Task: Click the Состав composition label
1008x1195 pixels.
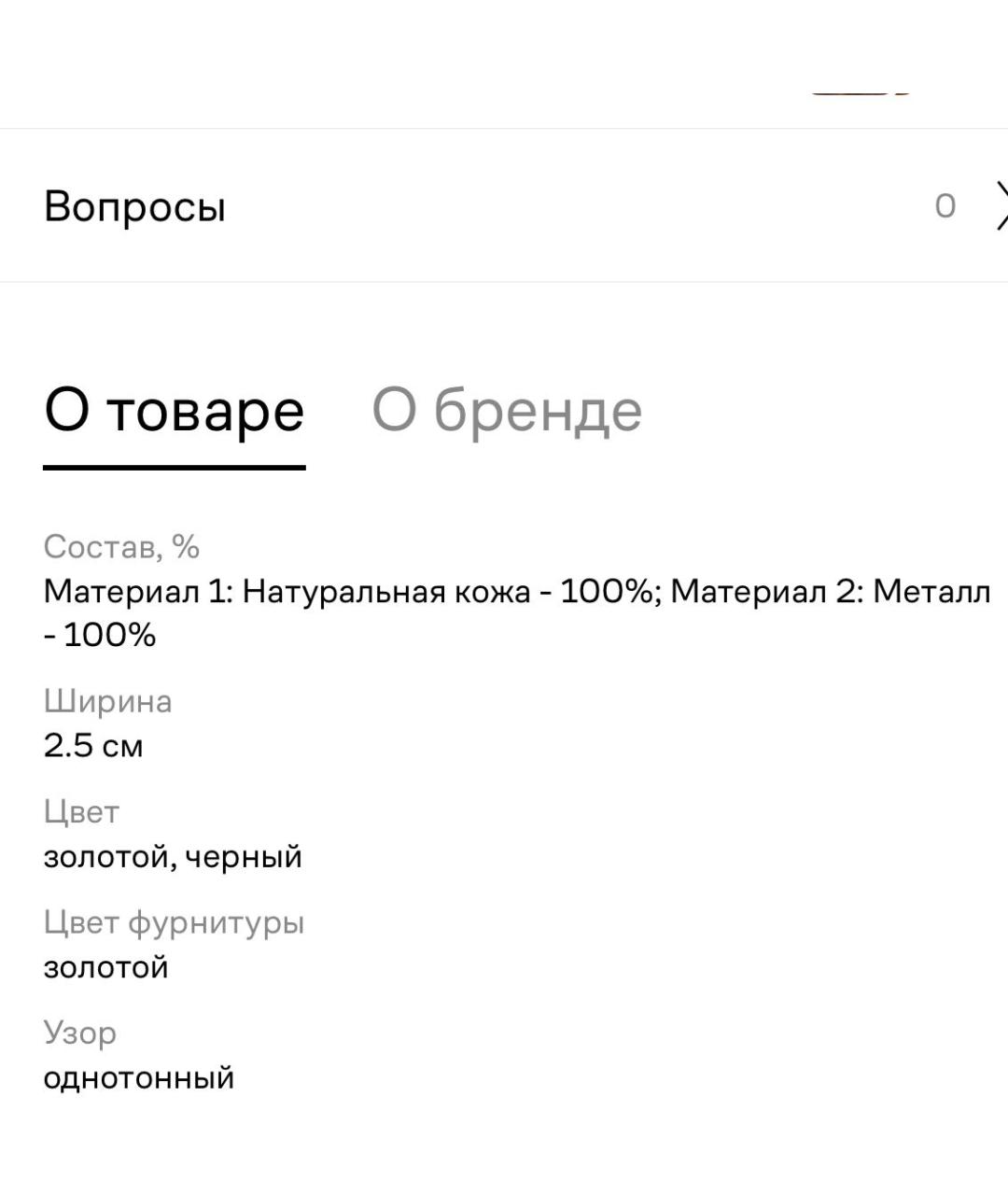Action: (x=122, y=546)
